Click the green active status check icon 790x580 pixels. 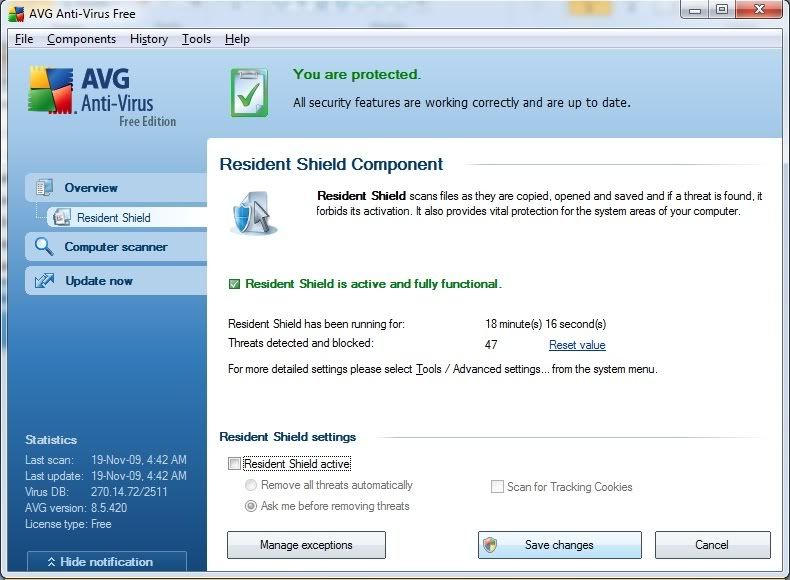tap(234, 284)
